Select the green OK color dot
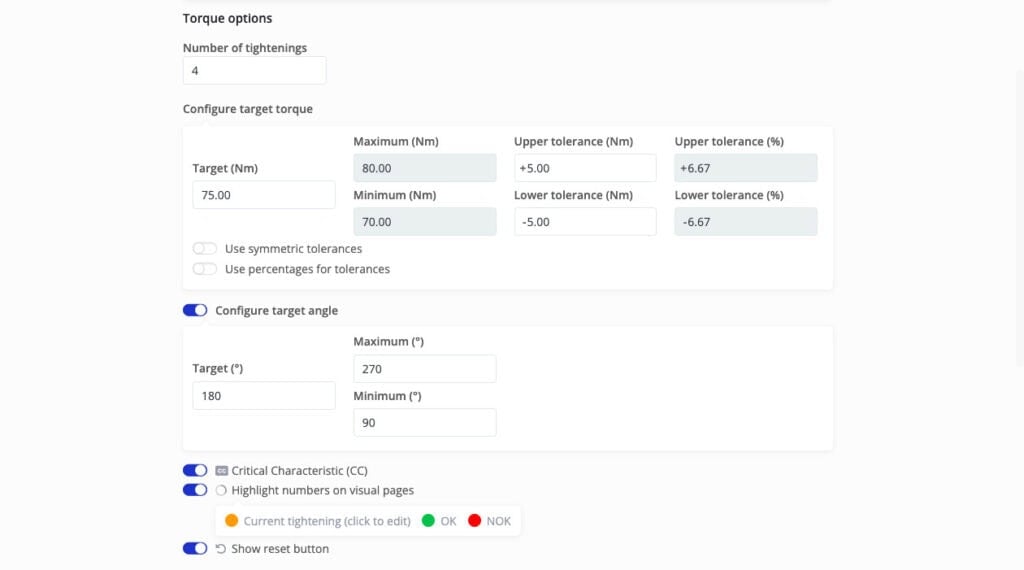Viewport: 1024px width, 570px height. click(x=428, y=521)
